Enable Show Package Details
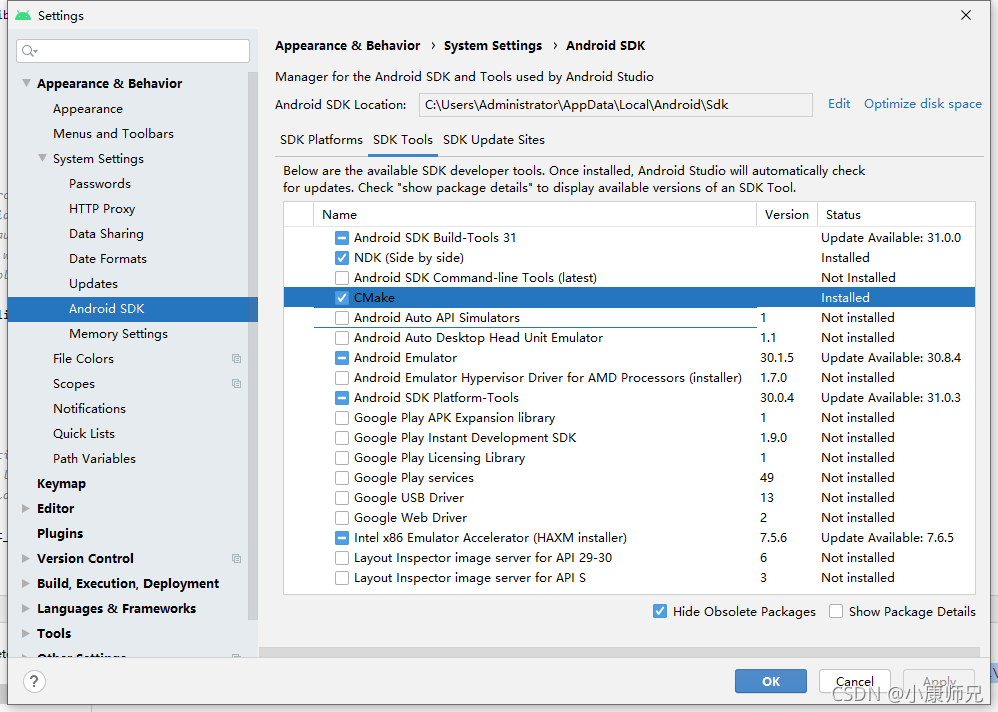998x712 pixels. pyautogui.click(x=836, y=611)
